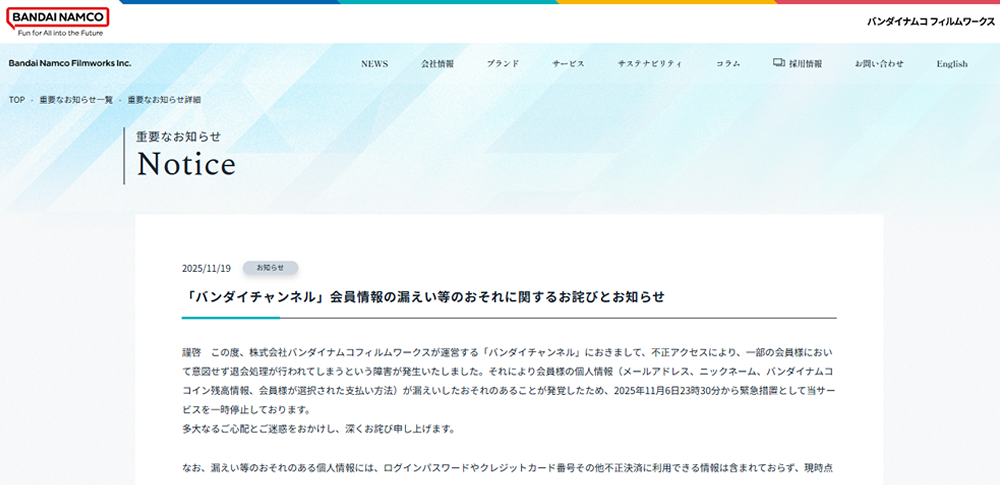The width and height of the screenshot is (1000, 485).
Task: Click the Notice page heading
Action: [187, 164]
